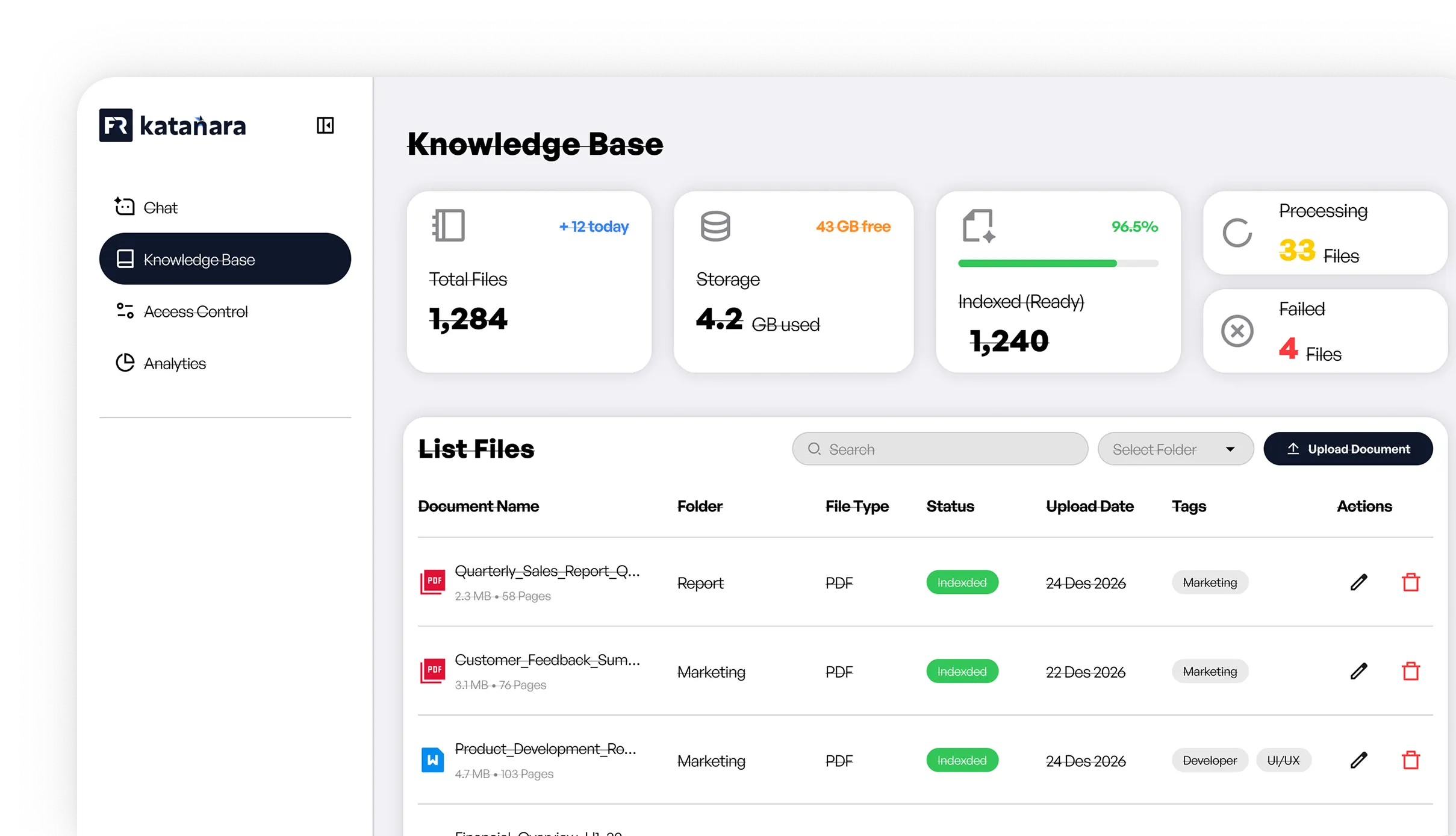This screenshot has height=836, width=1456.
Task: Edit Product_Development_Ro pencil icon
Action: [1358, 760]
